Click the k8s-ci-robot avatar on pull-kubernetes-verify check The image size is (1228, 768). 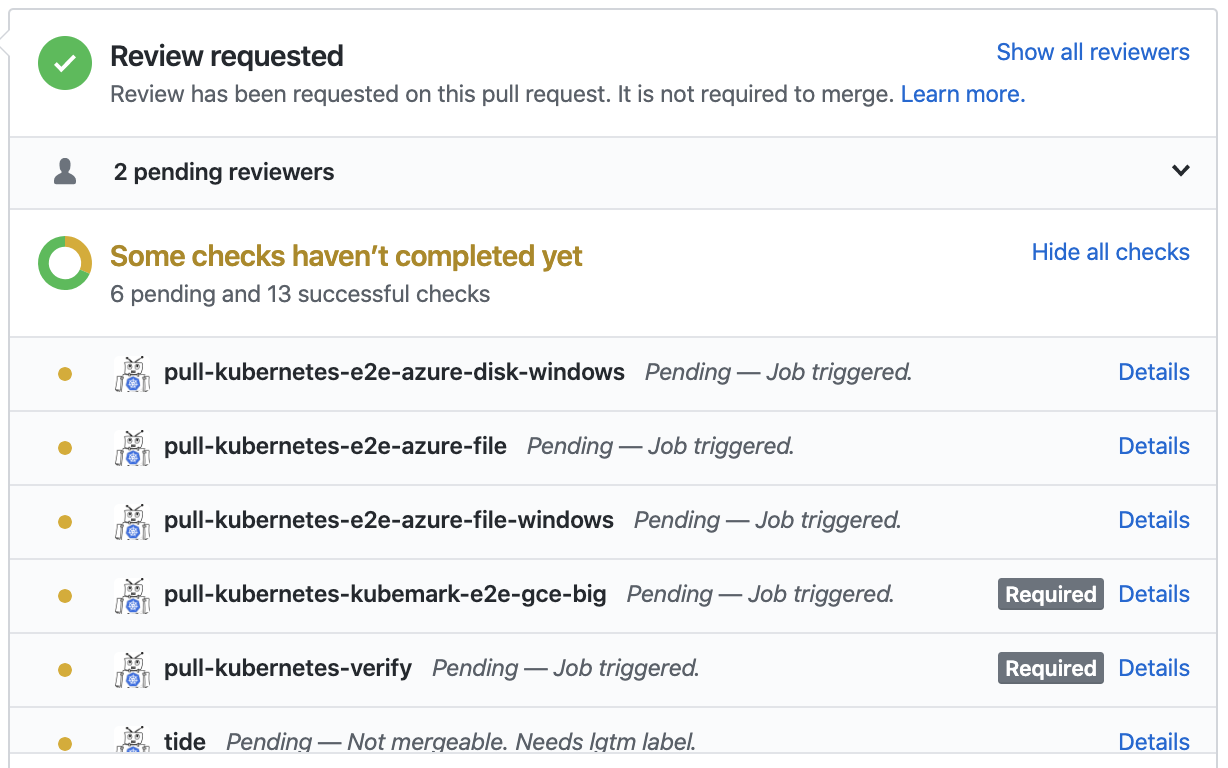coord(131,668)
